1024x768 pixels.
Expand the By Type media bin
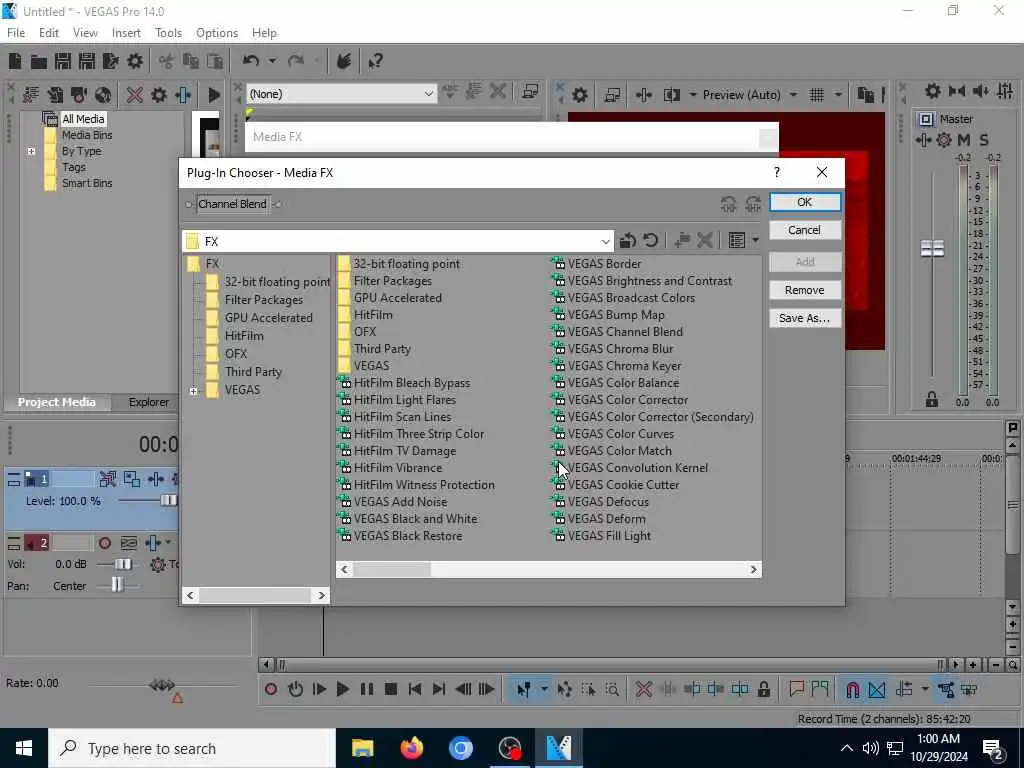[x=31, y=152]
